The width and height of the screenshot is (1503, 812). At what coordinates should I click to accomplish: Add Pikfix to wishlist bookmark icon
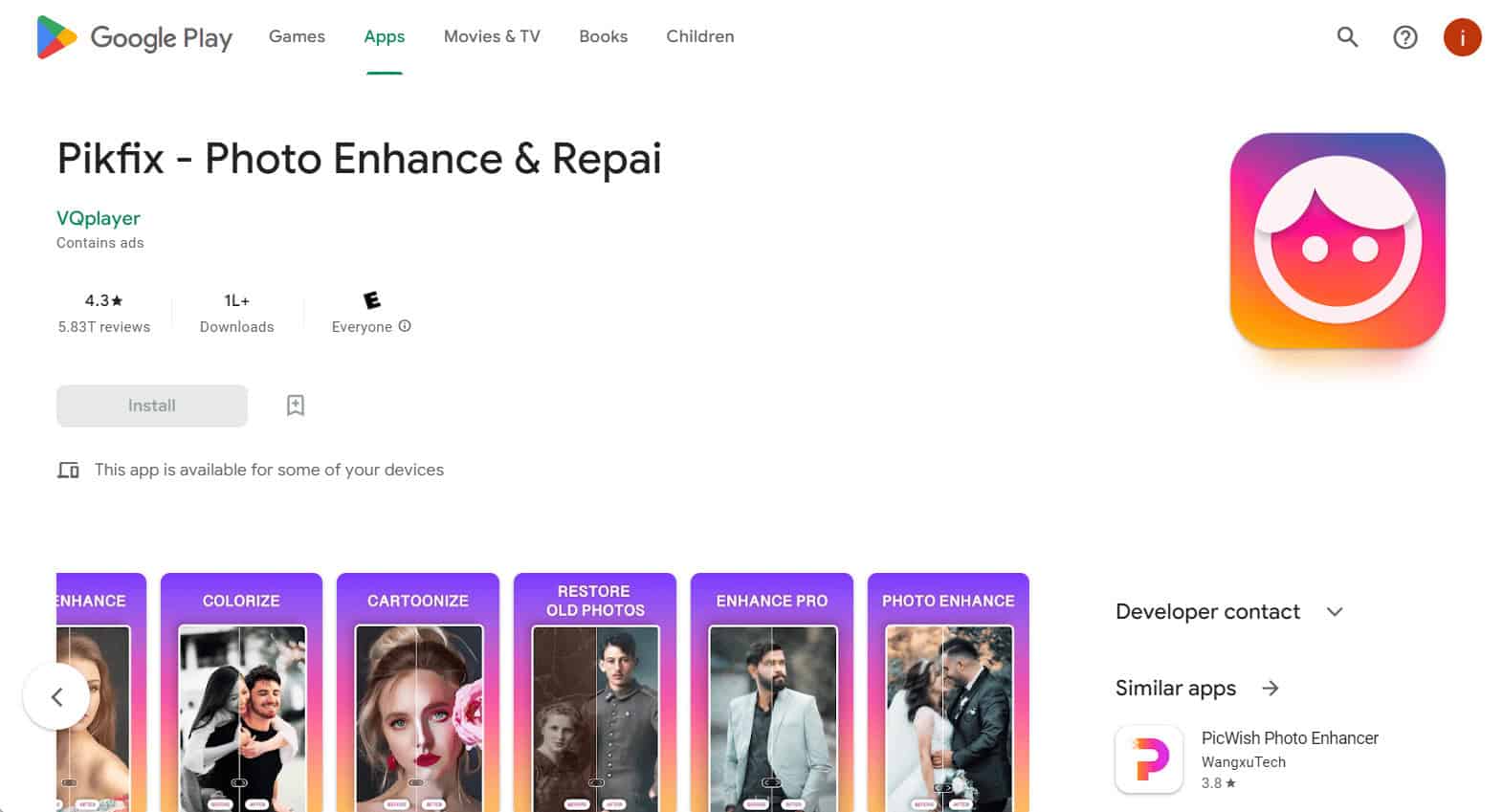pos(296,406)
